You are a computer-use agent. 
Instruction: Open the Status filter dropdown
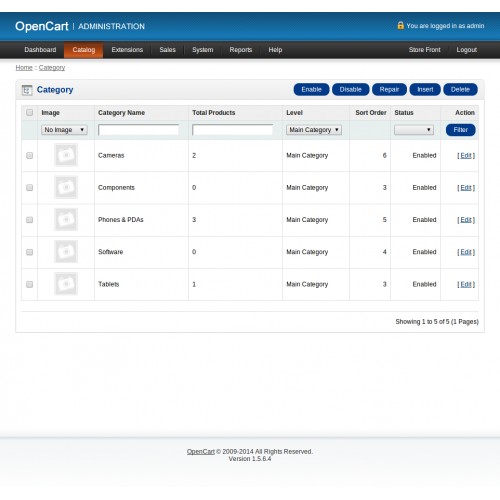(414, 130)
